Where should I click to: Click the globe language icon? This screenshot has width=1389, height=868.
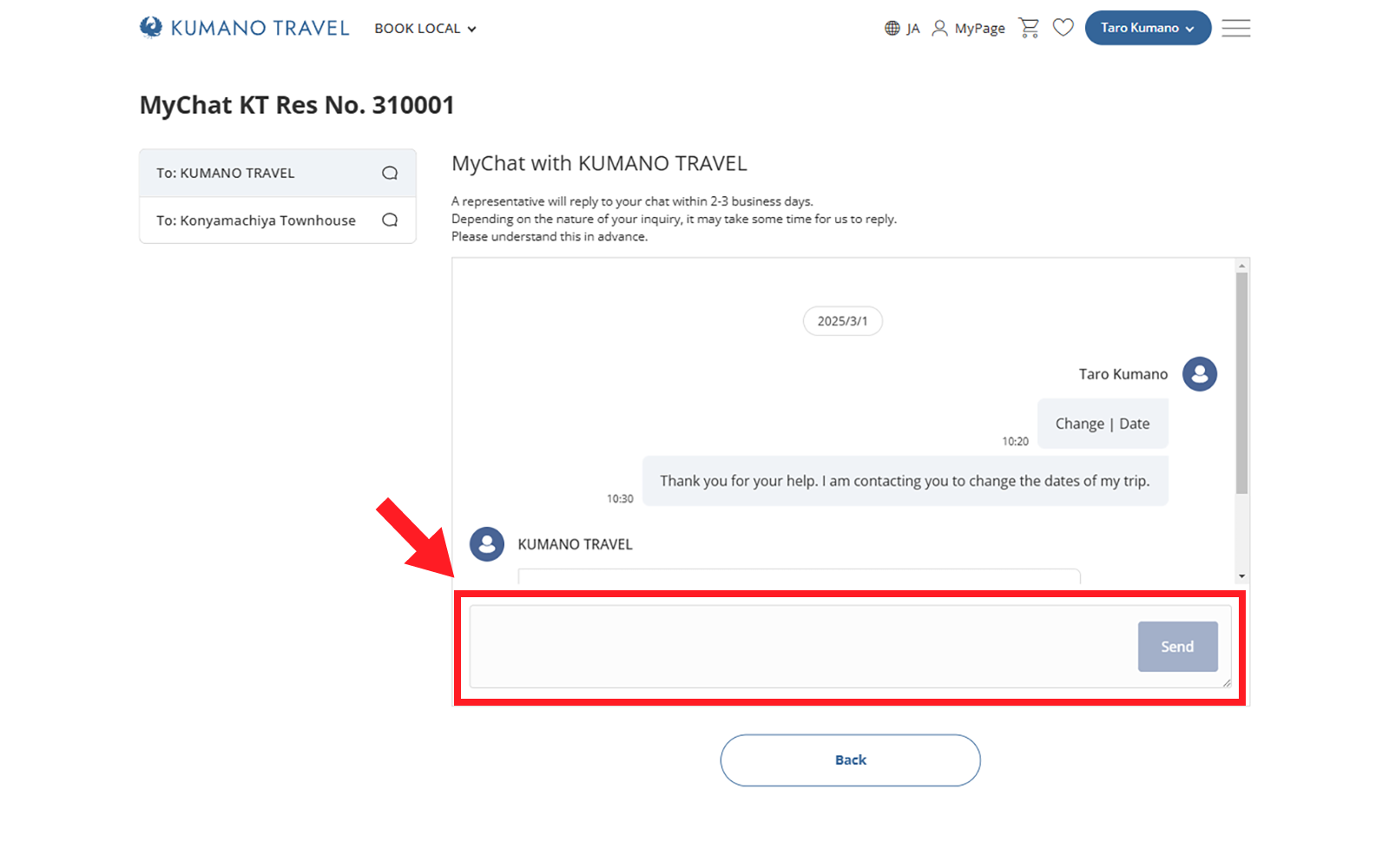click(892, 29)
